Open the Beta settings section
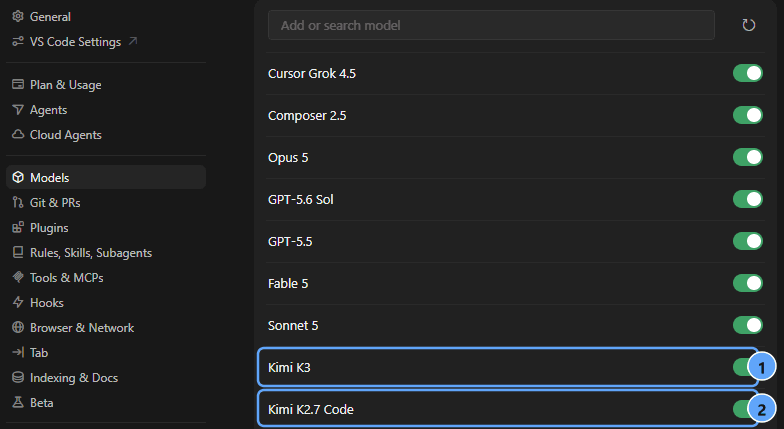The width and height of the screenshot is (784, 429). pos(106,402)
